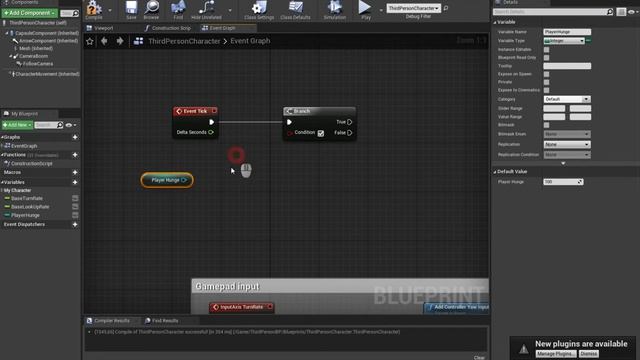Click the Delta Seconds output pin
Viewport: 640px width, 360px height.
211,132
